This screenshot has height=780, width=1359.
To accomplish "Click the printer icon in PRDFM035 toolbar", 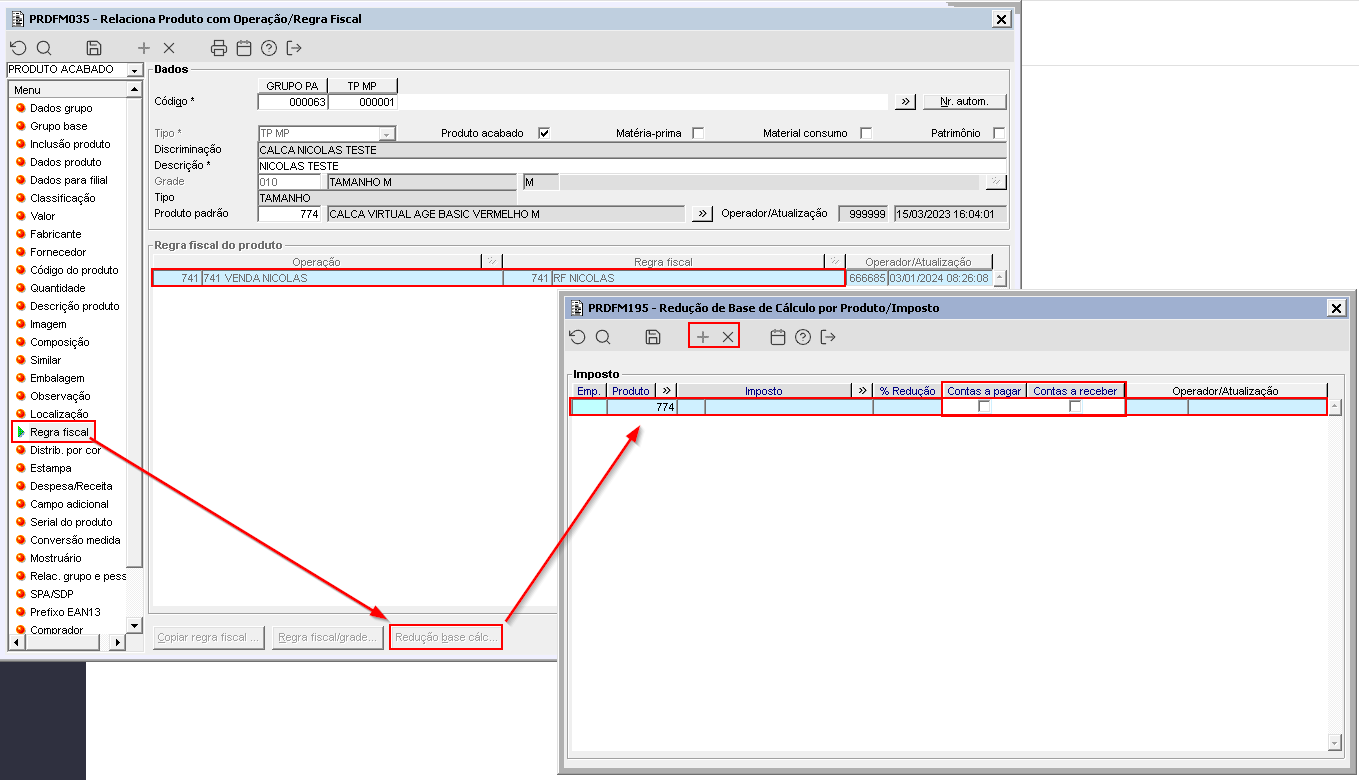I will point(219,48).
